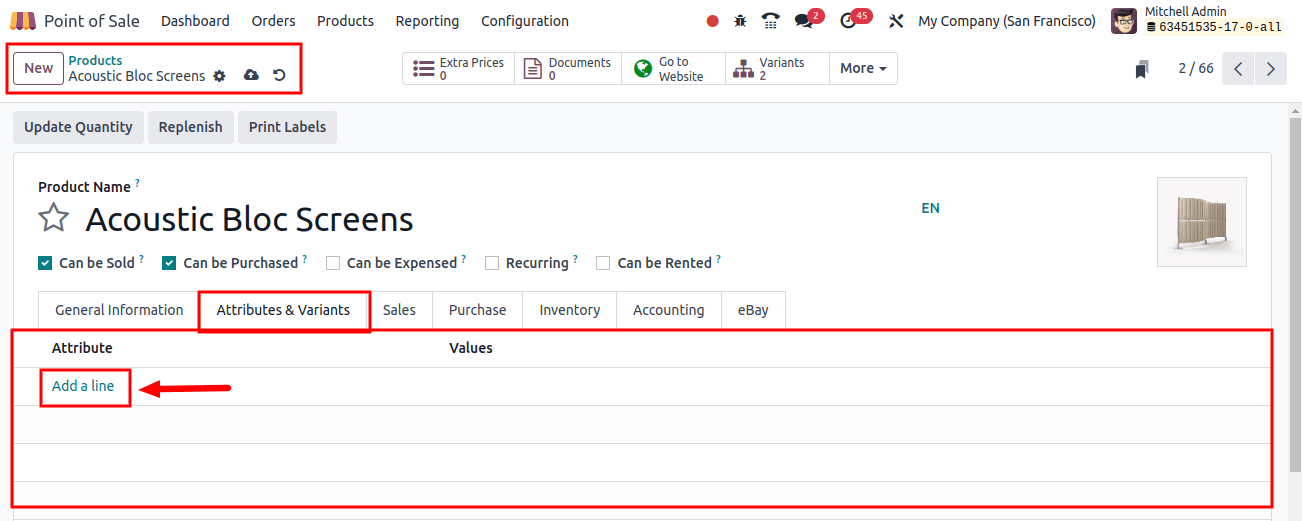The height and width of the screenshot is (521, 1302).
Task: Save manually with cloud upload icon
Action: click(251, 76)
